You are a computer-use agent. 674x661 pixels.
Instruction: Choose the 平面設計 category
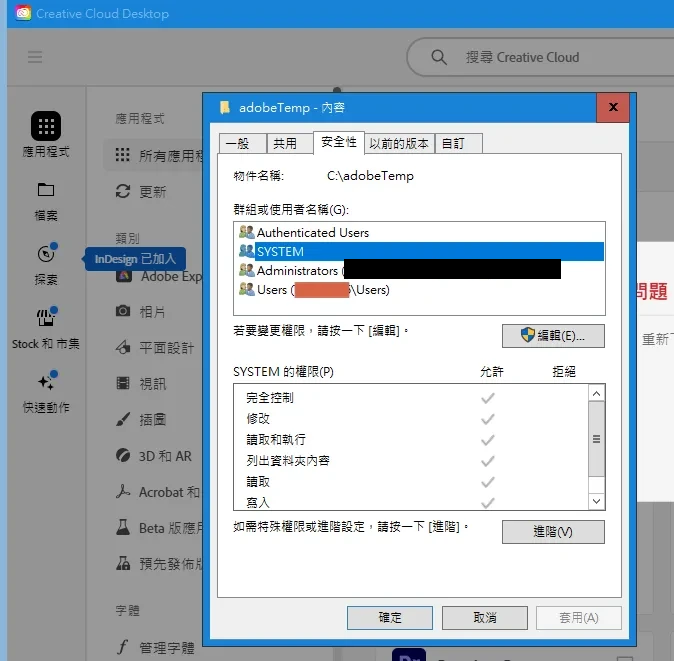point(153,347)
